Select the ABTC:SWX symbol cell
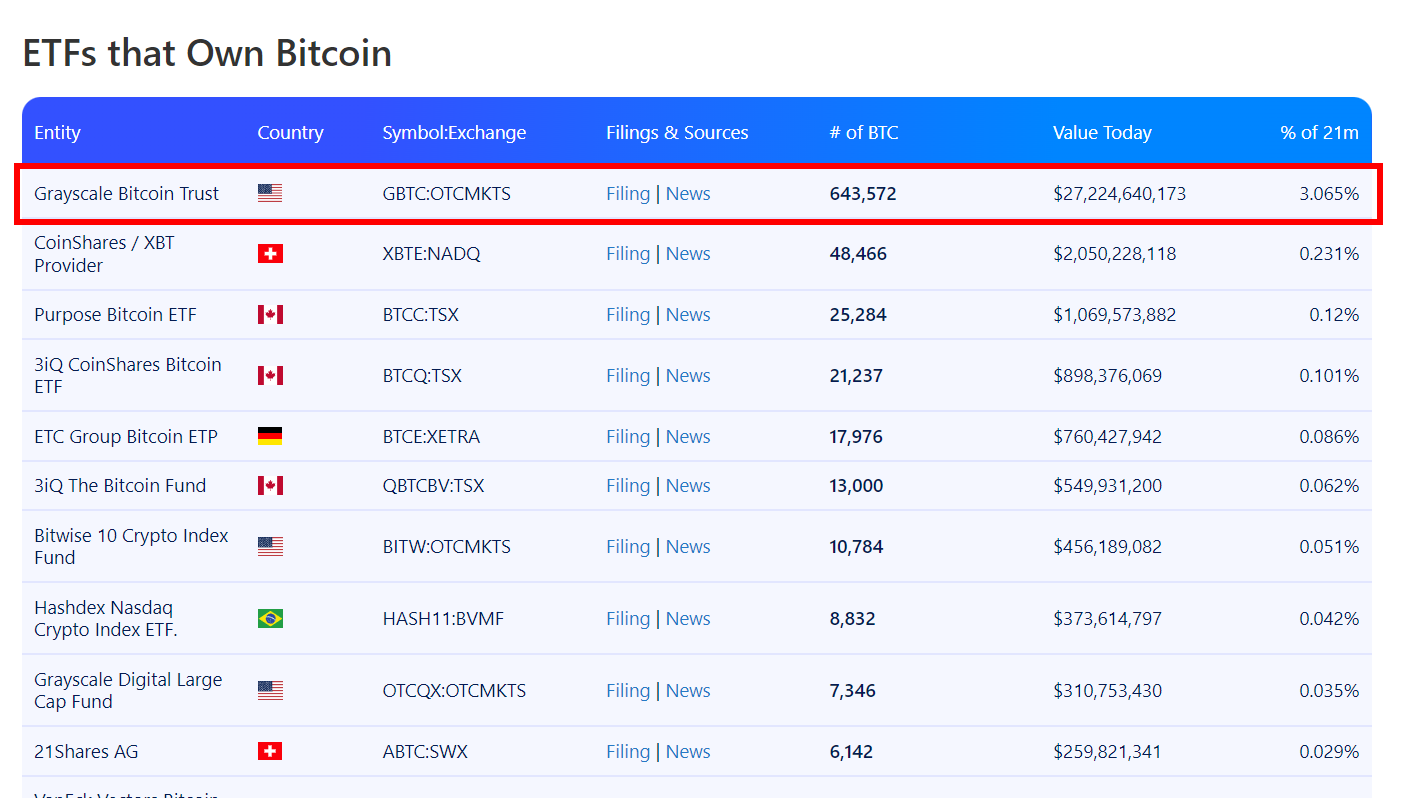Screen dimensions: 1403x798 pyautogui.click(x=425, y=752)
